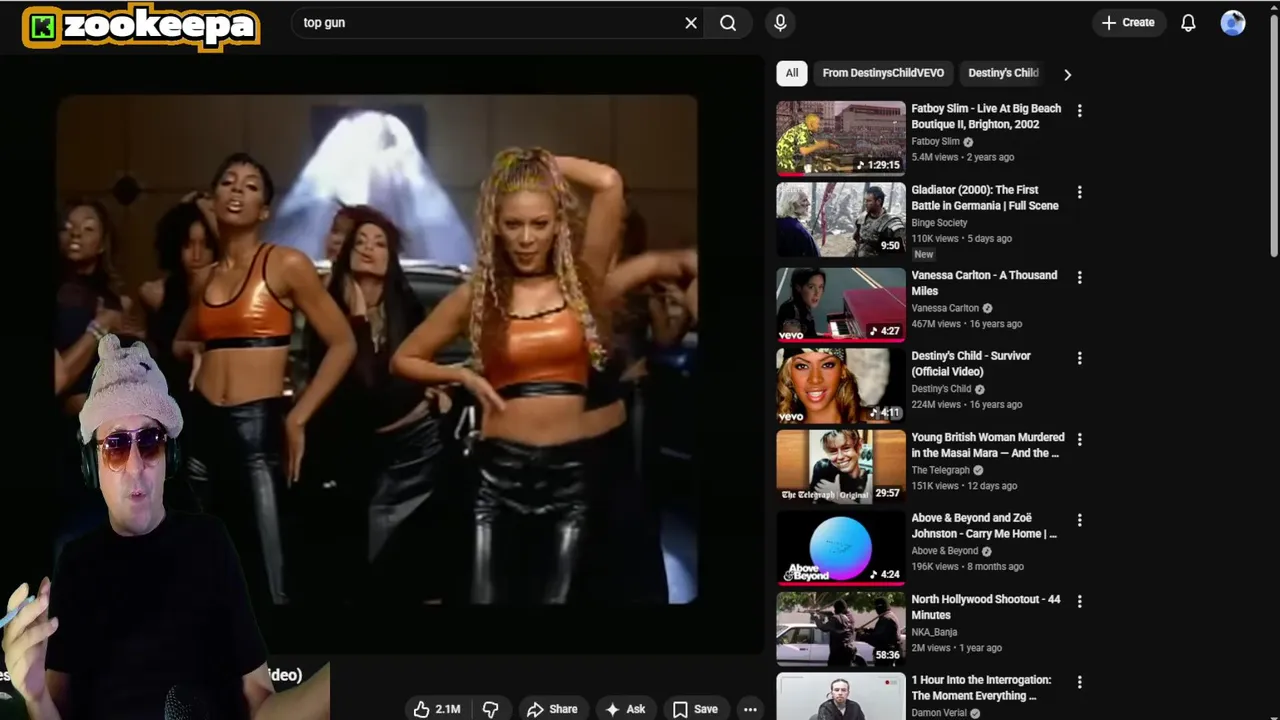Open the notifications bell
The image size is (1280, 720).
point(1188,23)
